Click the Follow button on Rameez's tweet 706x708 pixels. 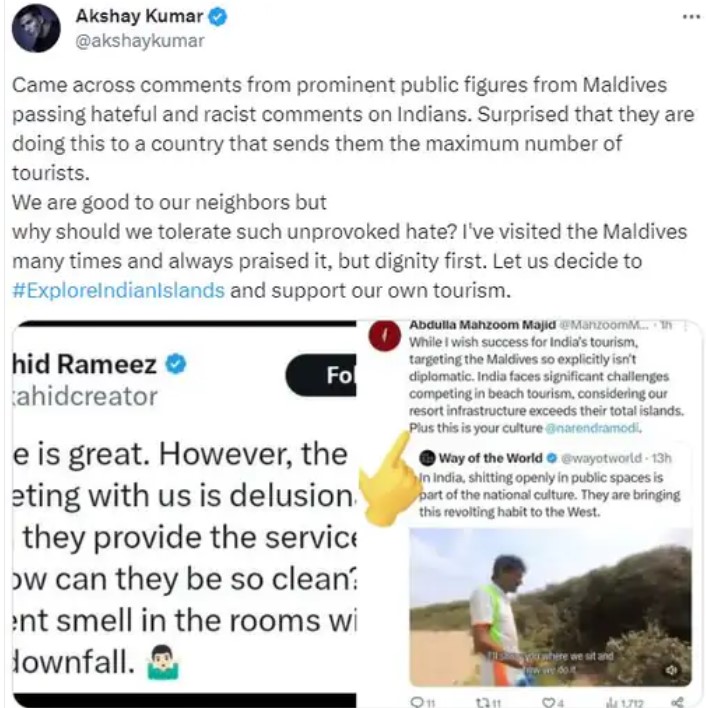click(321, 375)
